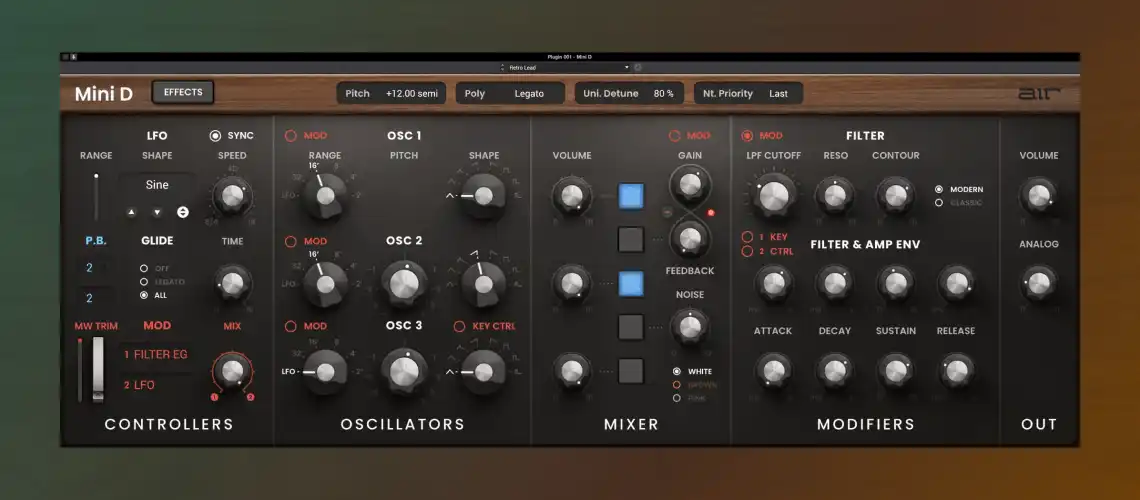Click the mod wheel next to MW TRIM
This screenshot has height=500, width=1140.
[x=98, y=369]
